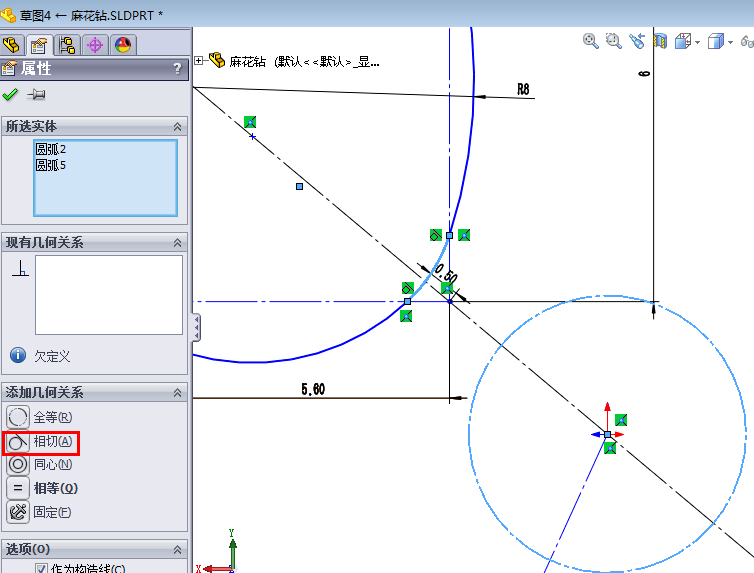Toggle the 作为构造线 checkbox
754x573 pixels.
pos(41,569)
